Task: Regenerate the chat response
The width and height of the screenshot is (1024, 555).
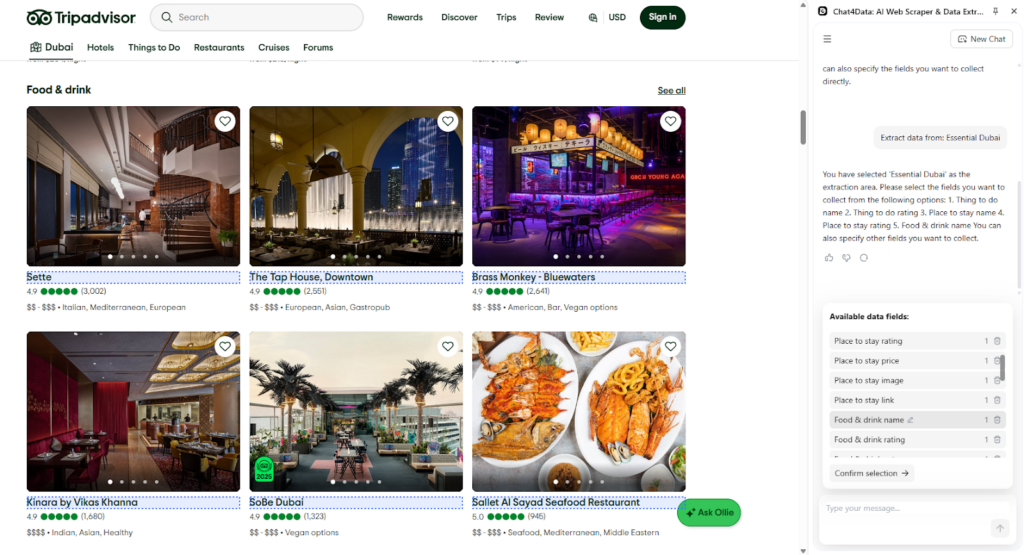Action: (864, 258)
